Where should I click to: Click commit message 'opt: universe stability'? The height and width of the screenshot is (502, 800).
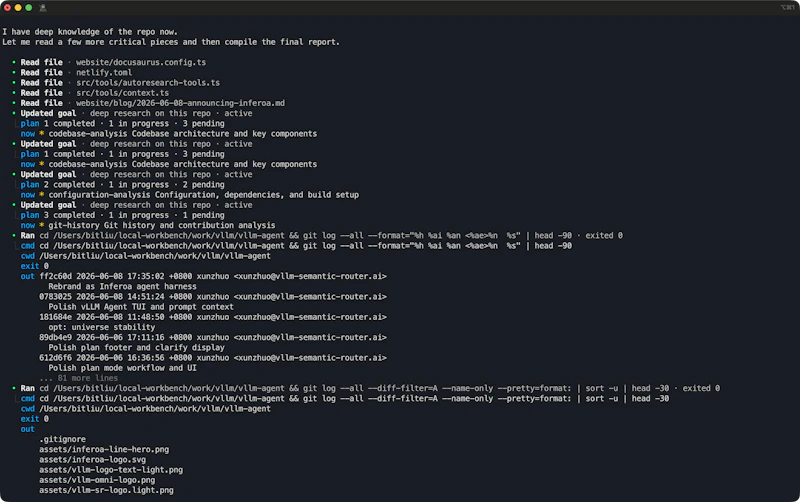click(x=102, y=328)
